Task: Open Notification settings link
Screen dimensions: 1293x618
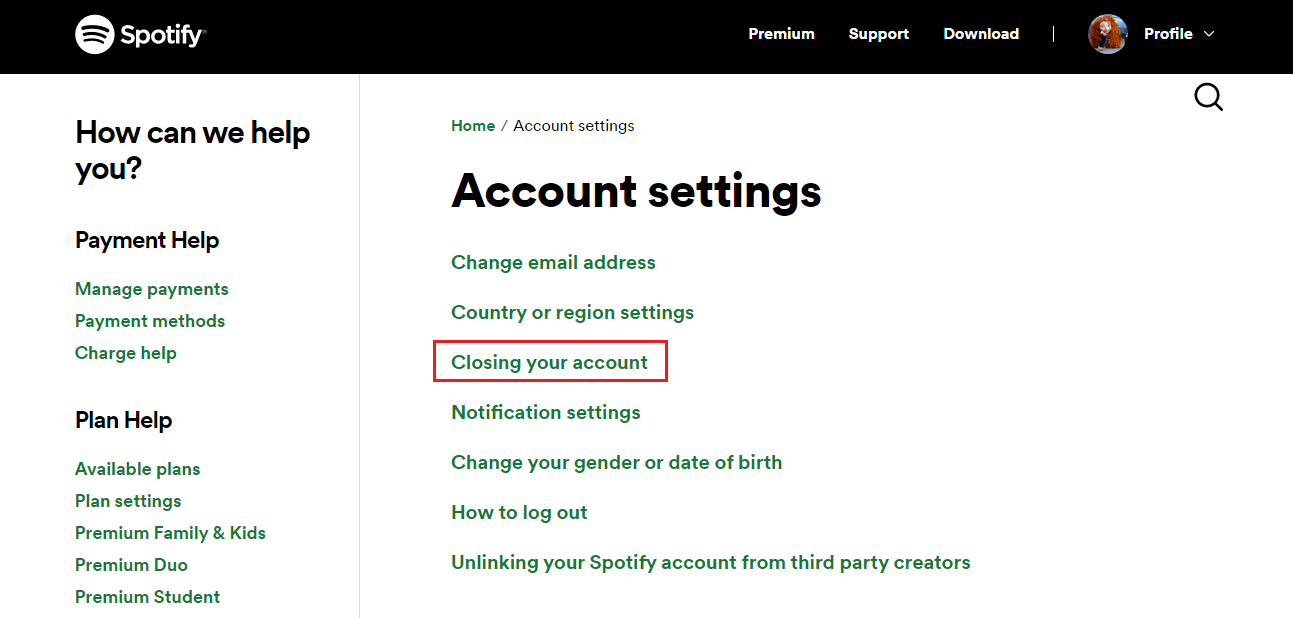Action: point(545,412)
